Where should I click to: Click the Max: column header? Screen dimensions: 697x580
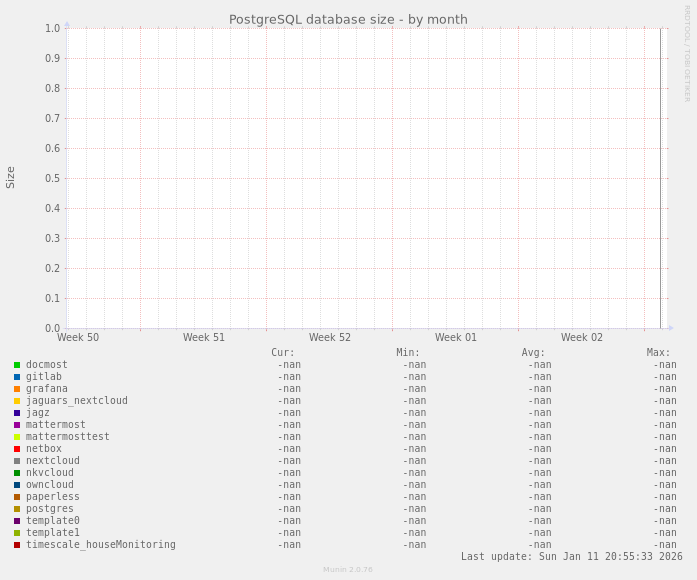pos(658,352)
